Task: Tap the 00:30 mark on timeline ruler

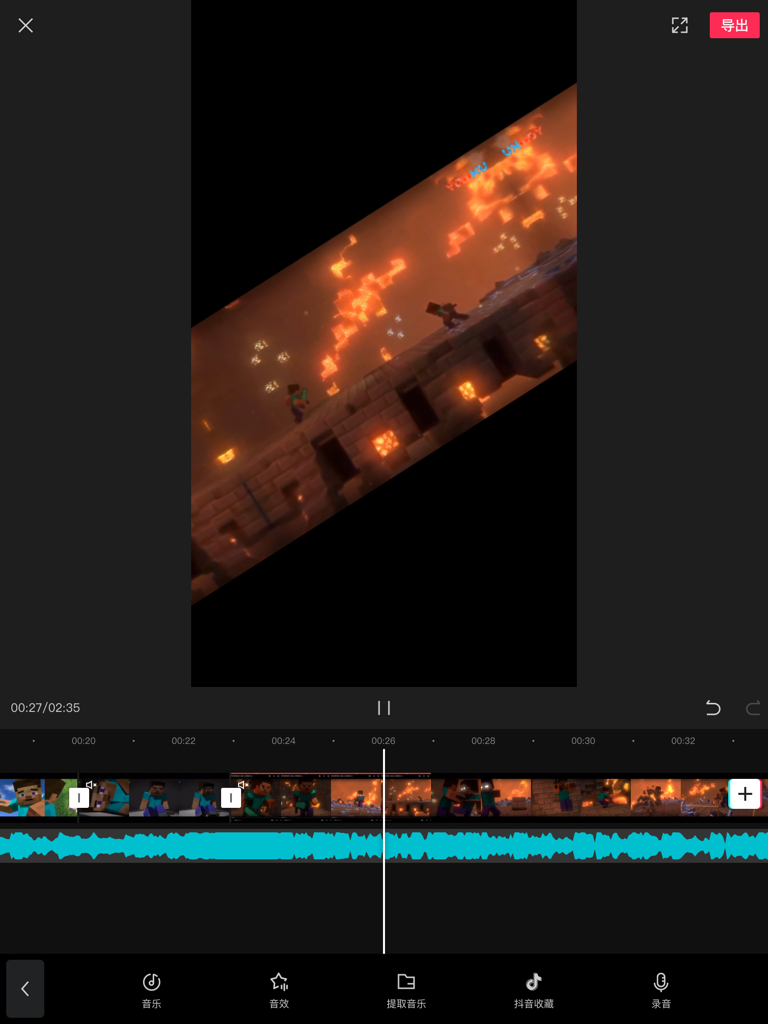Action: pyautogui.click(x=583, y=741)
